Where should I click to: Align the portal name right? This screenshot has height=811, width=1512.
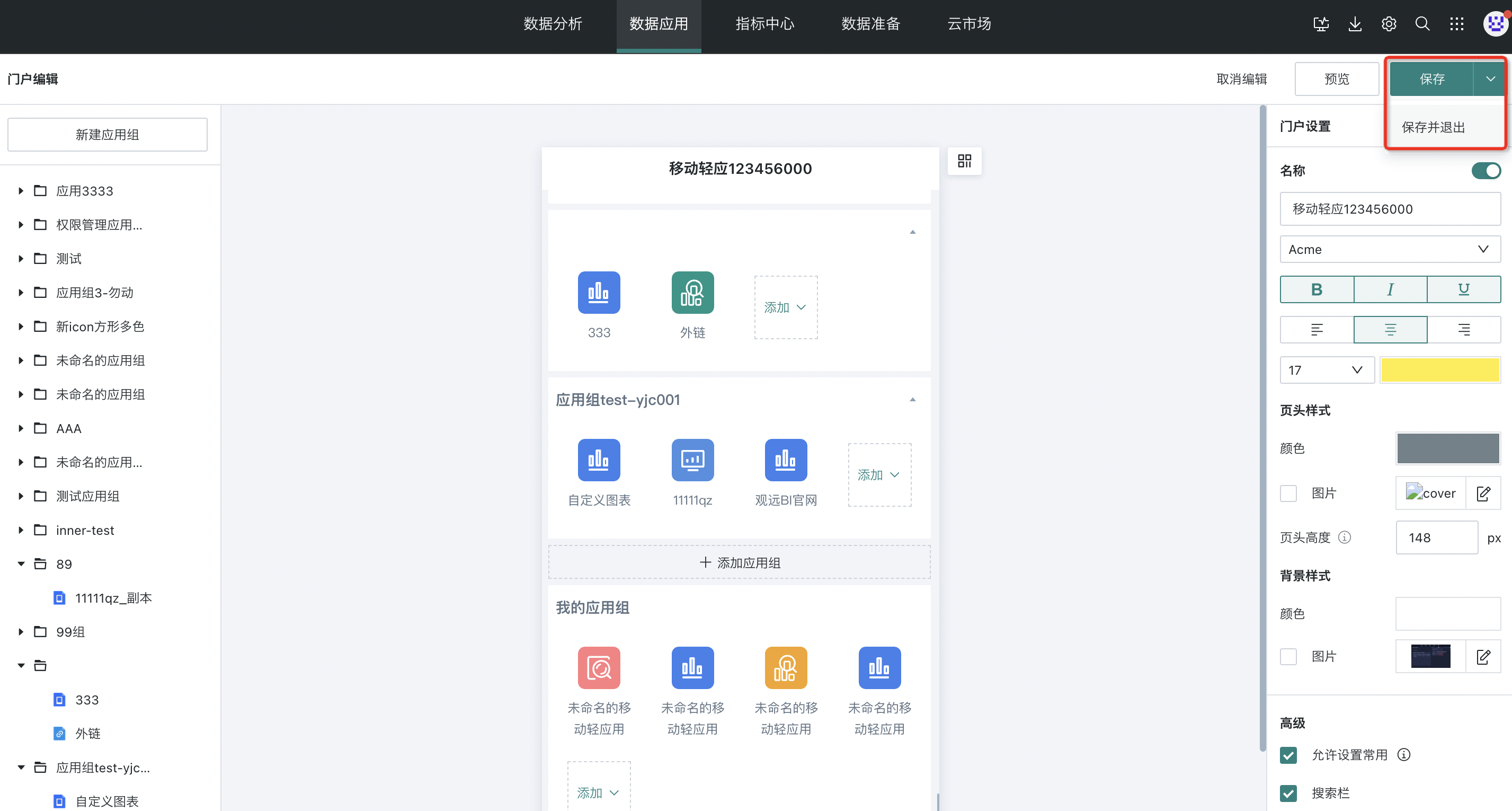coord(1464,330)
